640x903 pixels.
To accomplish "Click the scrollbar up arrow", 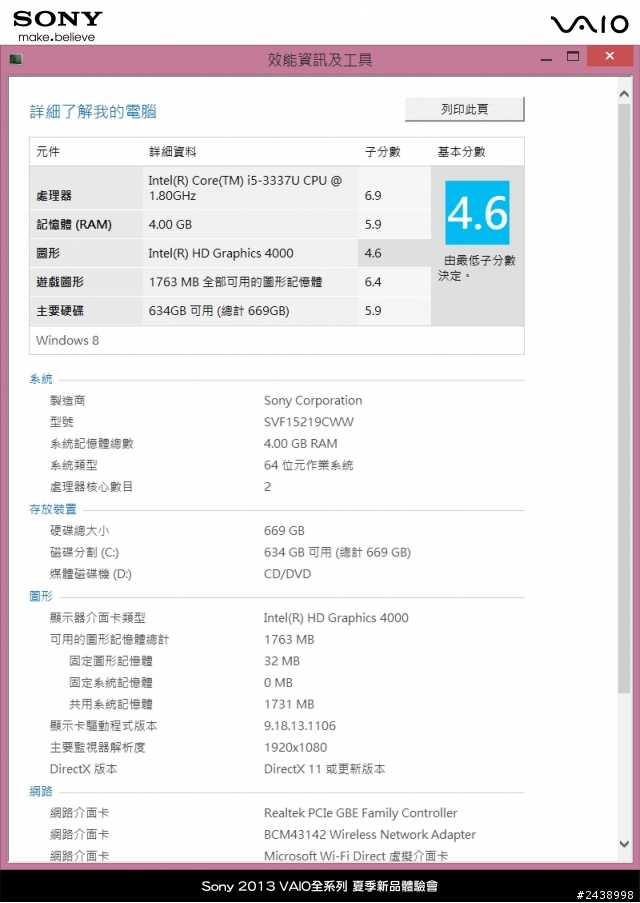I will [x=624, y=94].
